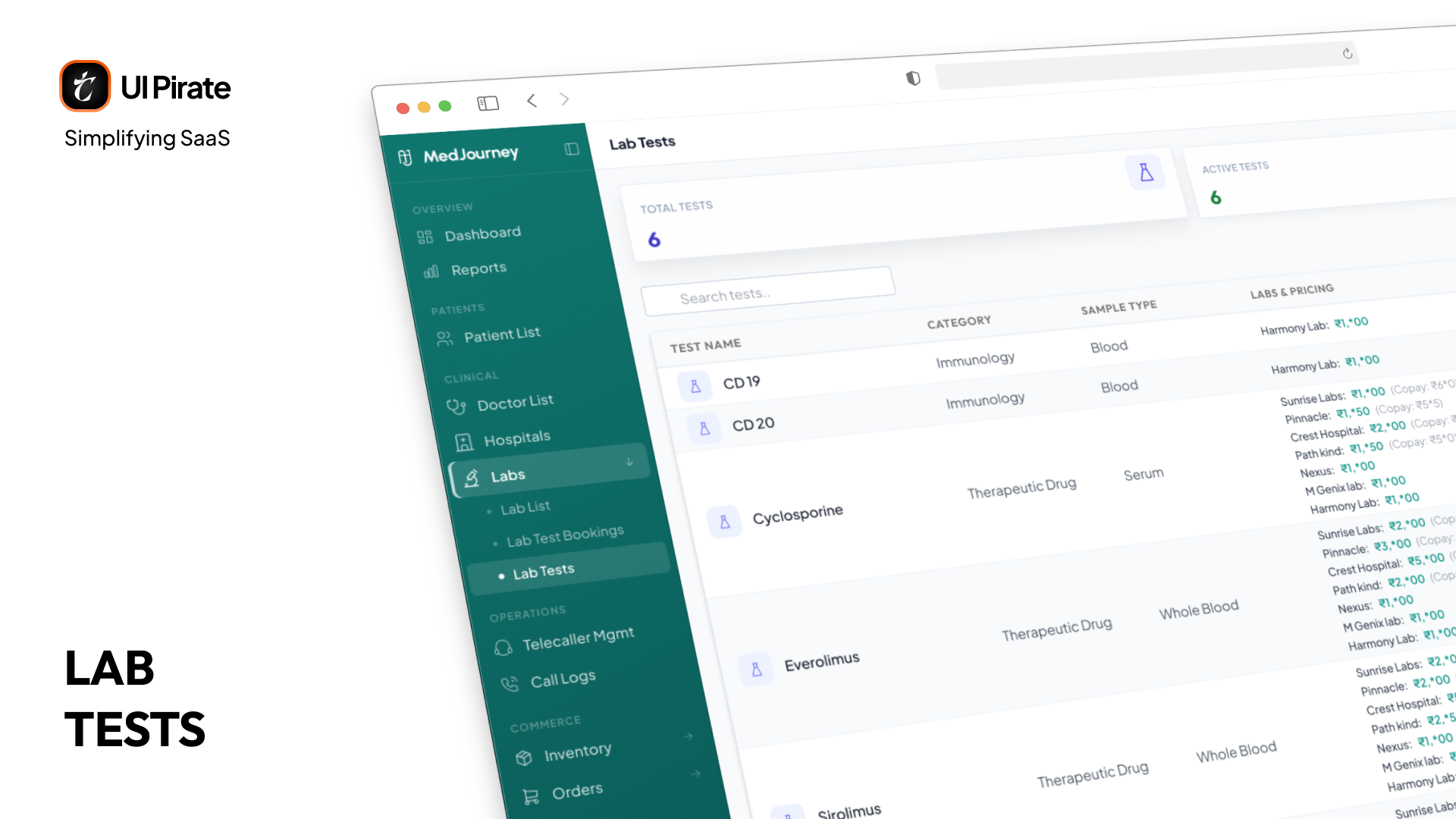Select the Everolimus test name

pos(821,661)
